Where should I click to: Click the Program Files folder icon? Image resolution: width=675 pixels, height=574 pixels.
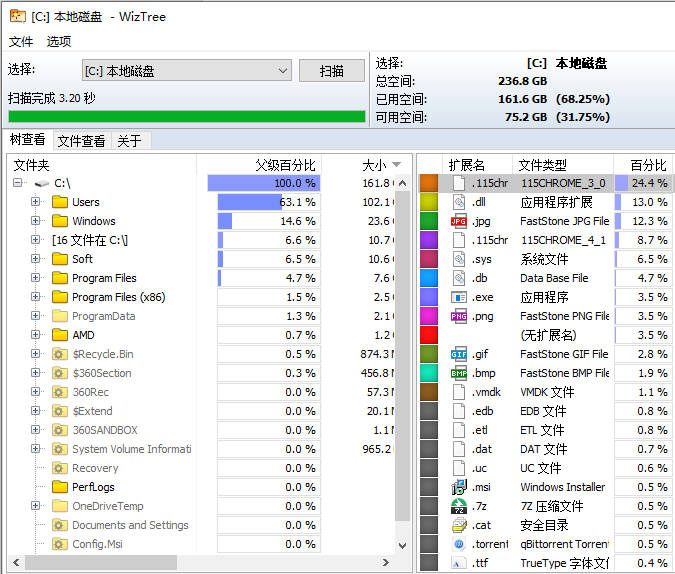tap(60, 278)
